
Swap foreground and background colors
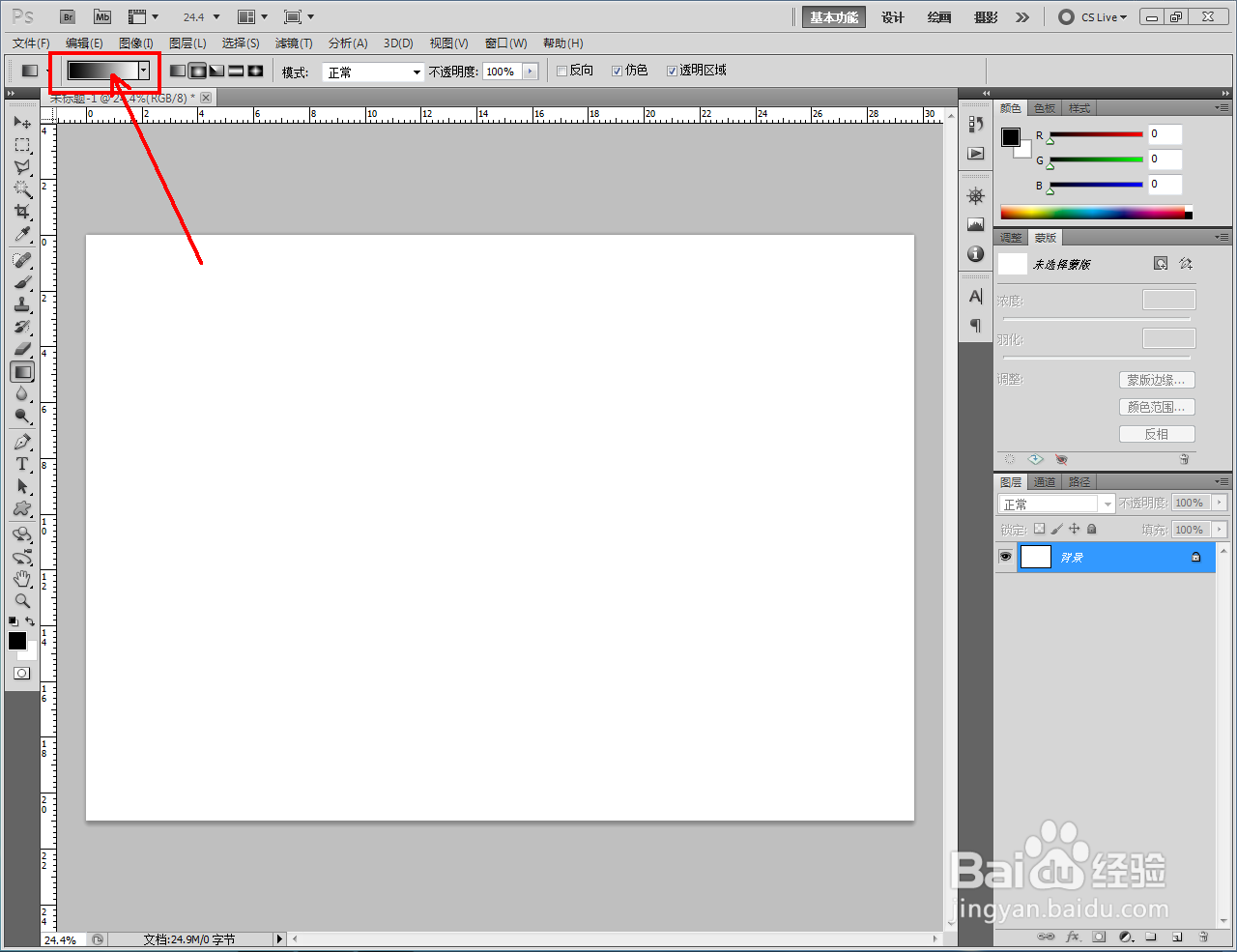pyautogui.click(x=31, y=621)
